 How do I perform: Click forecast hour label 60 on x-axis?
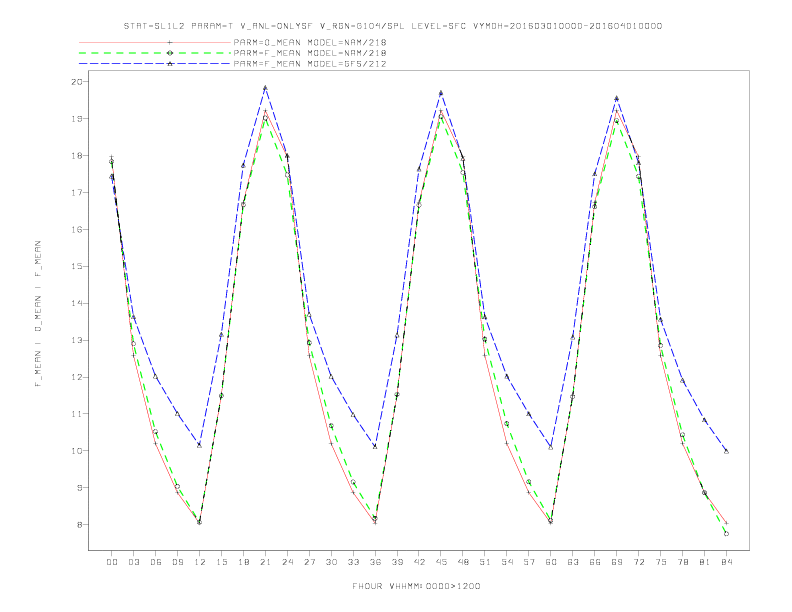tap(551, 562)
